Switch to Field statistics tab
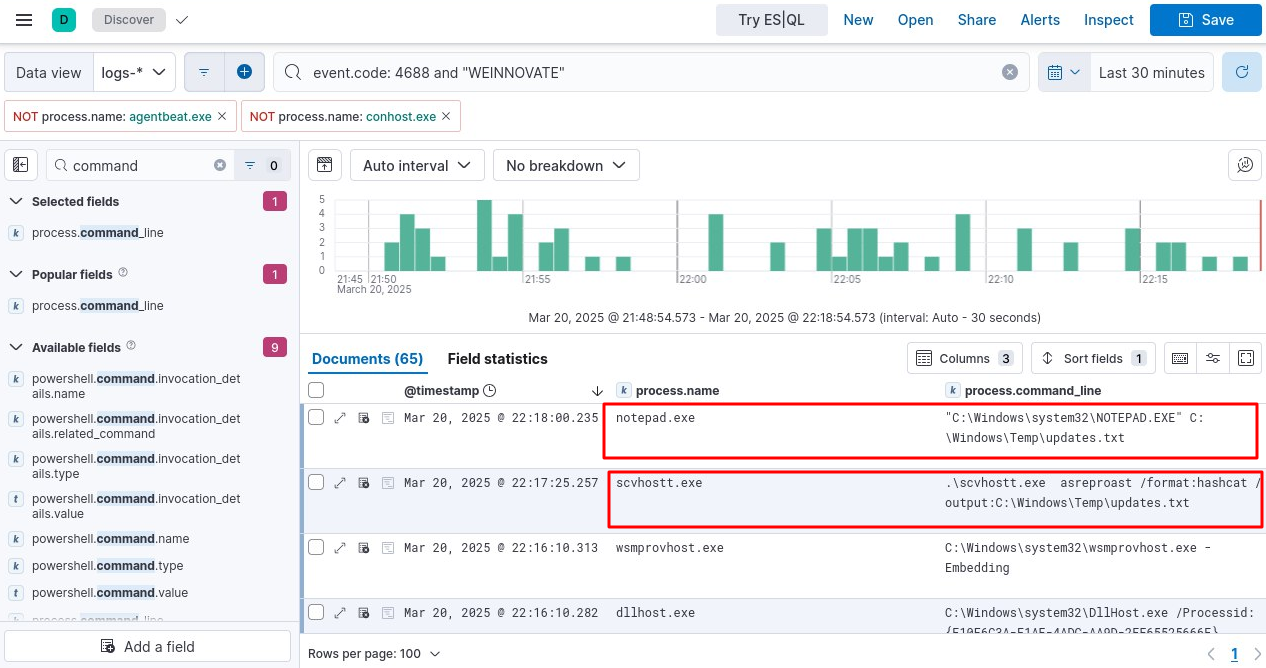 tap(497, 358)
